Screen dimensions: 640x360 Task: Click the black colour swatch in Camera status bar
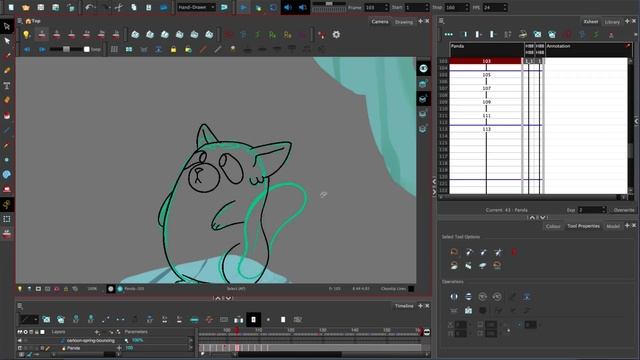(411, 289)
